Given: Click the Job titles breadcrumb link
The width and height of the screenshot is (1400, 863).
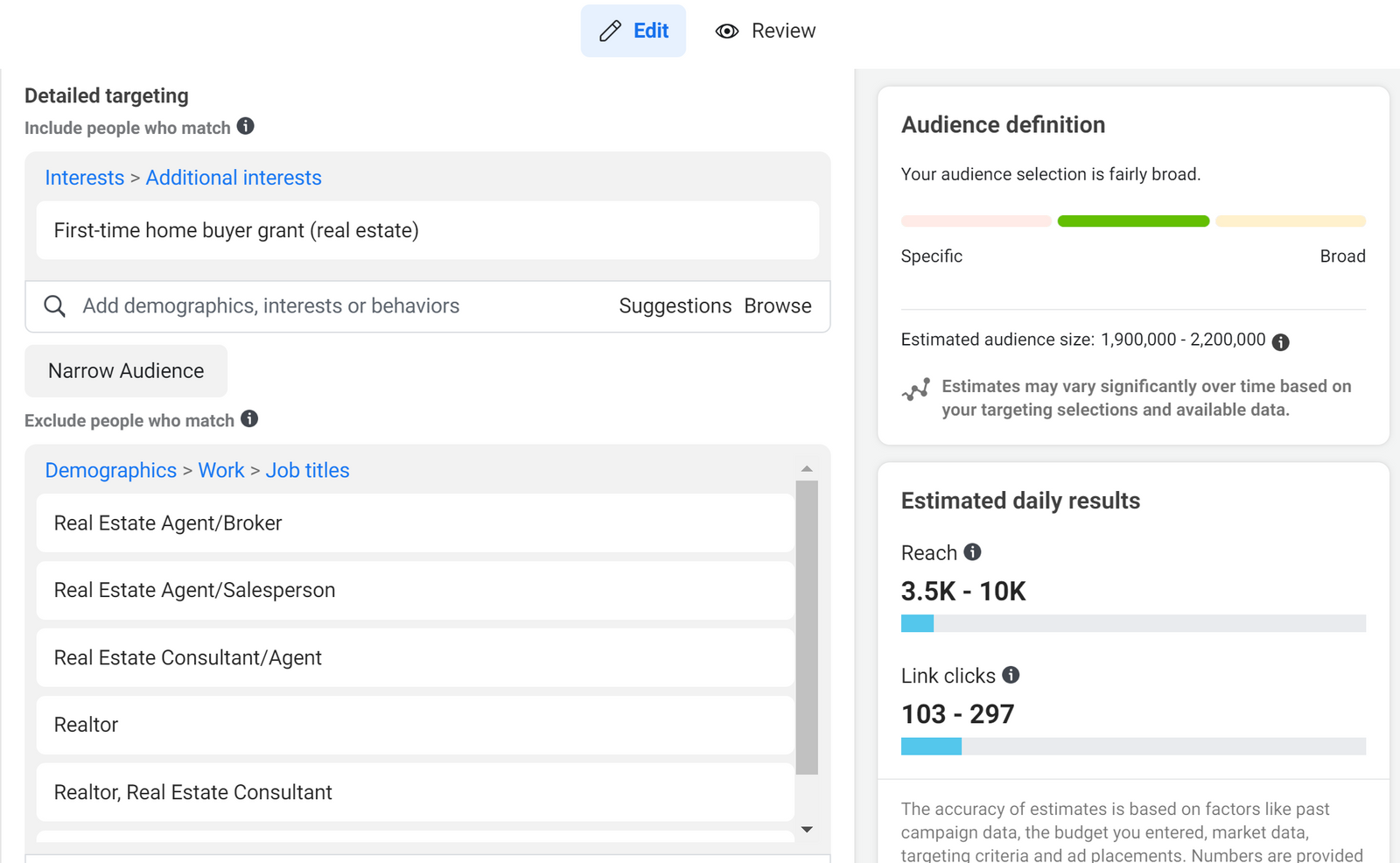Looking at the screenshot, I should pyautogui.click(x=307, y=470).
